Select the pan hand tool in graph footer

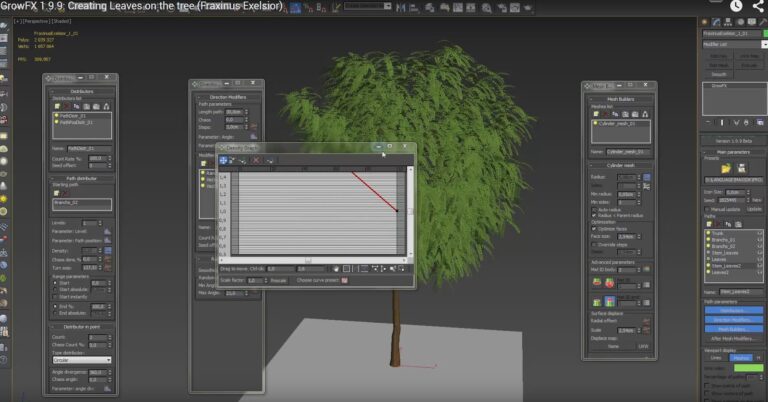(336, 269)
